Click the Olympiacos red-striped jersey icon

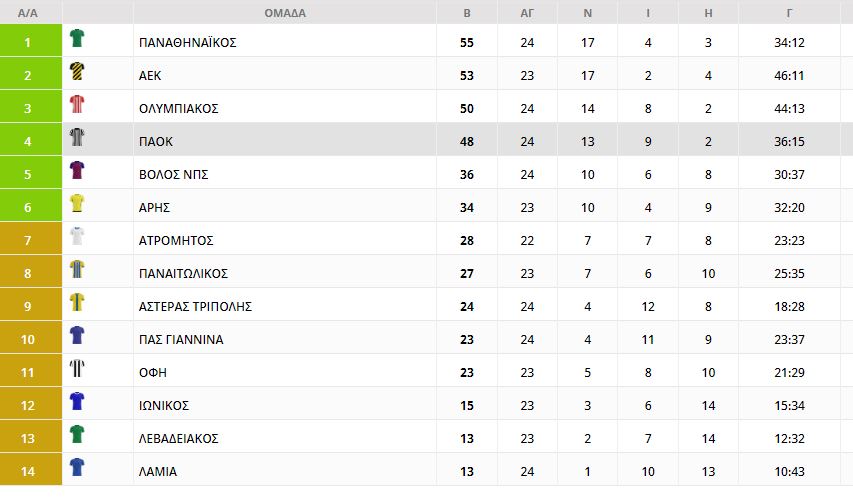click(77, 105)
